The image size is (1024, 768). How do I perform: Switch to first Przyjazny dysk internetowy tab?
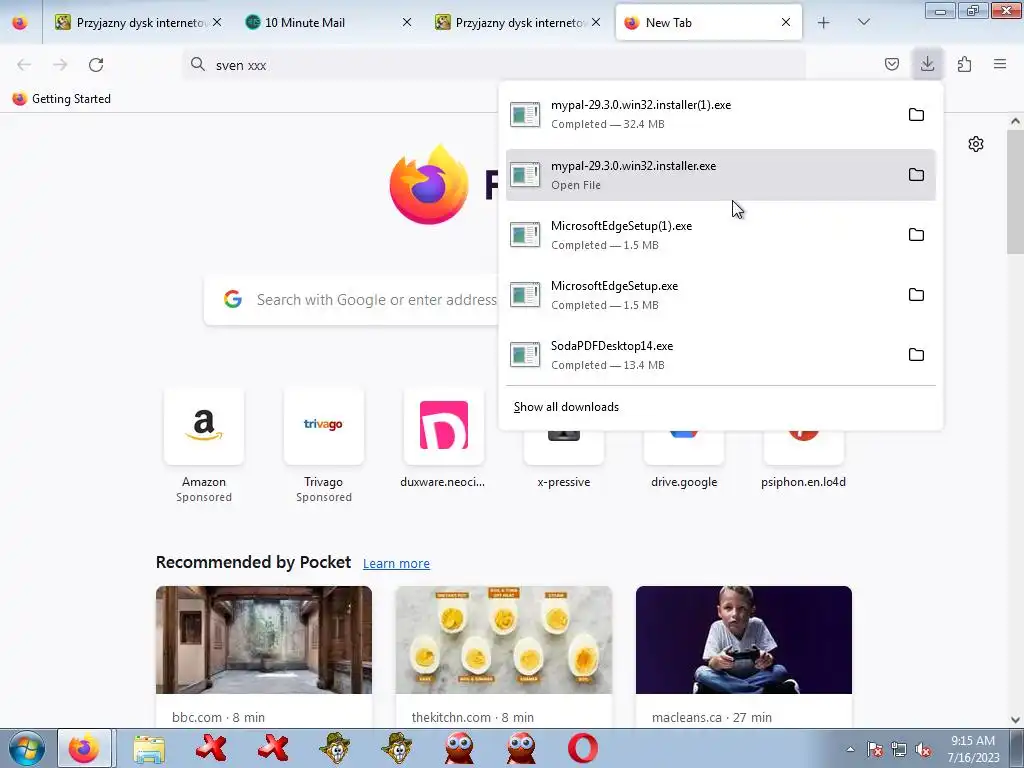pos(138,23)
